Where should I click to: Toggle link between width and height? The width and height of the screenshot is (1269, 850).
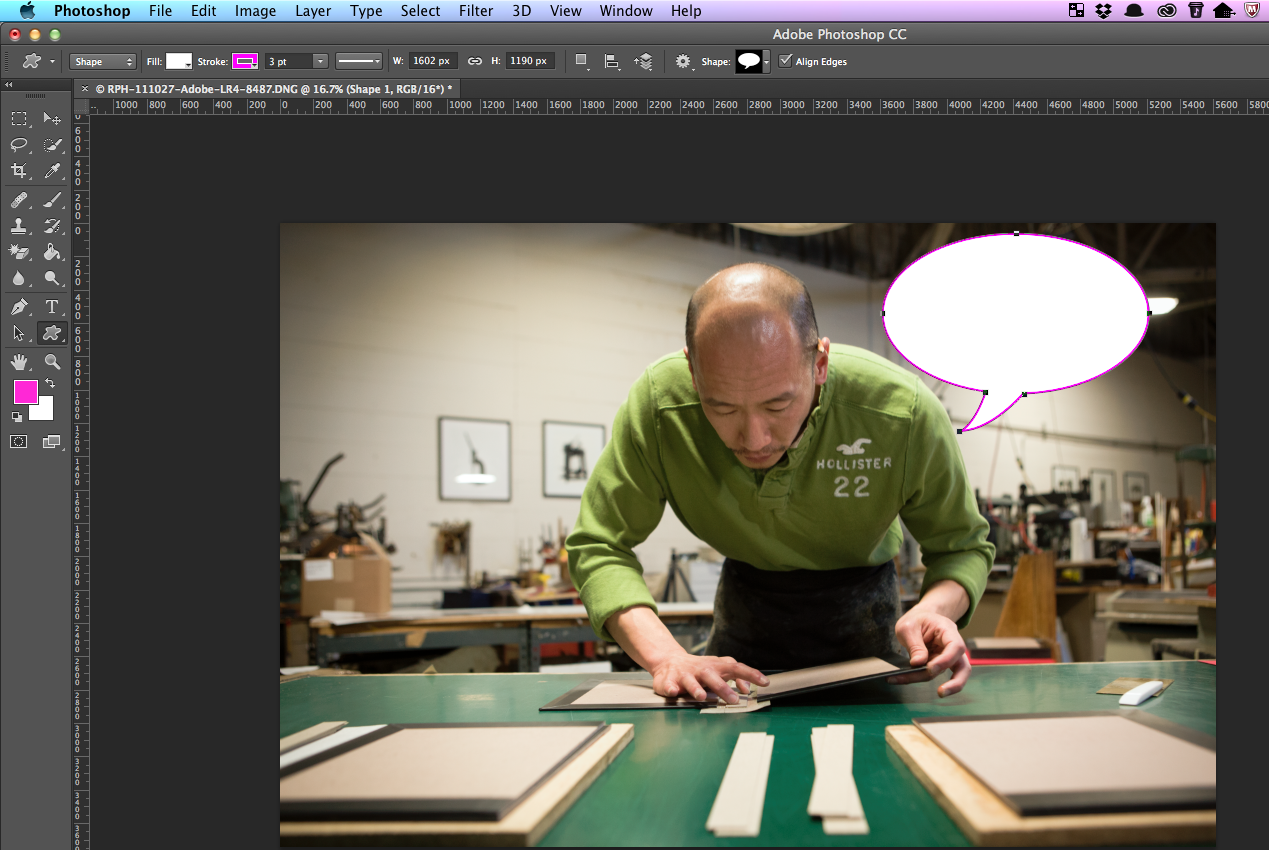point(475,61)
